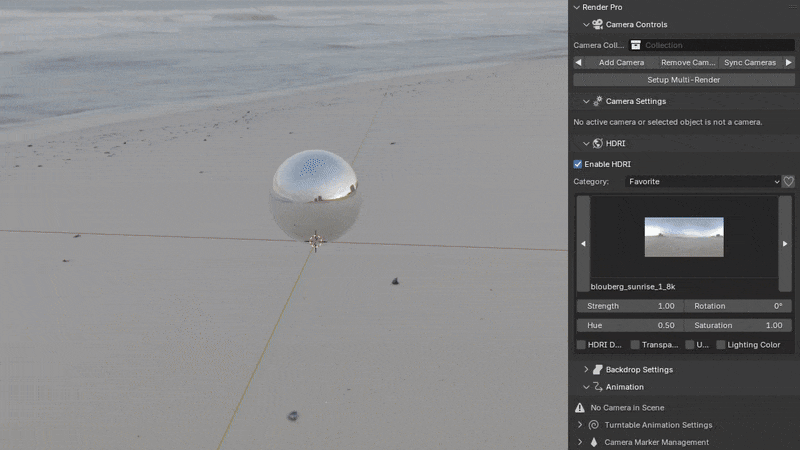
Task: Click the heart favorite icon beside Category
Action: [788, 182]
